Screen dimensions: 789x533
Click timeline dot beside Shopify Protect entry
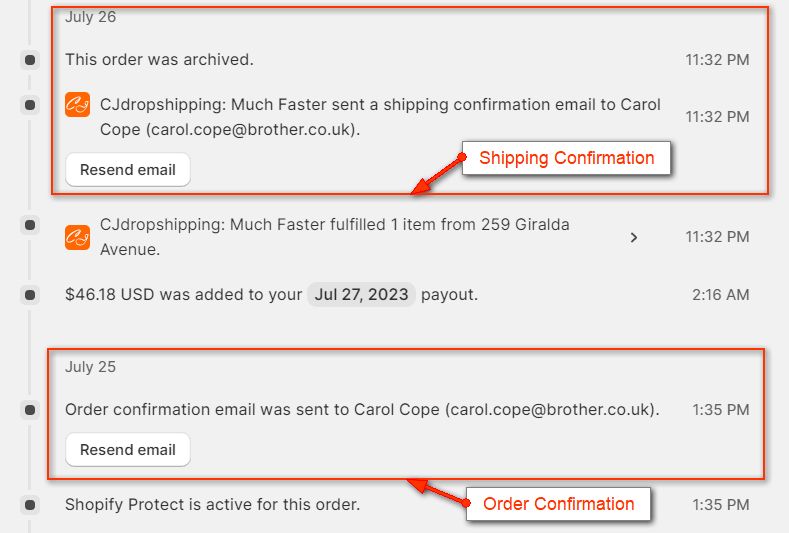click(x=30, y=505)
